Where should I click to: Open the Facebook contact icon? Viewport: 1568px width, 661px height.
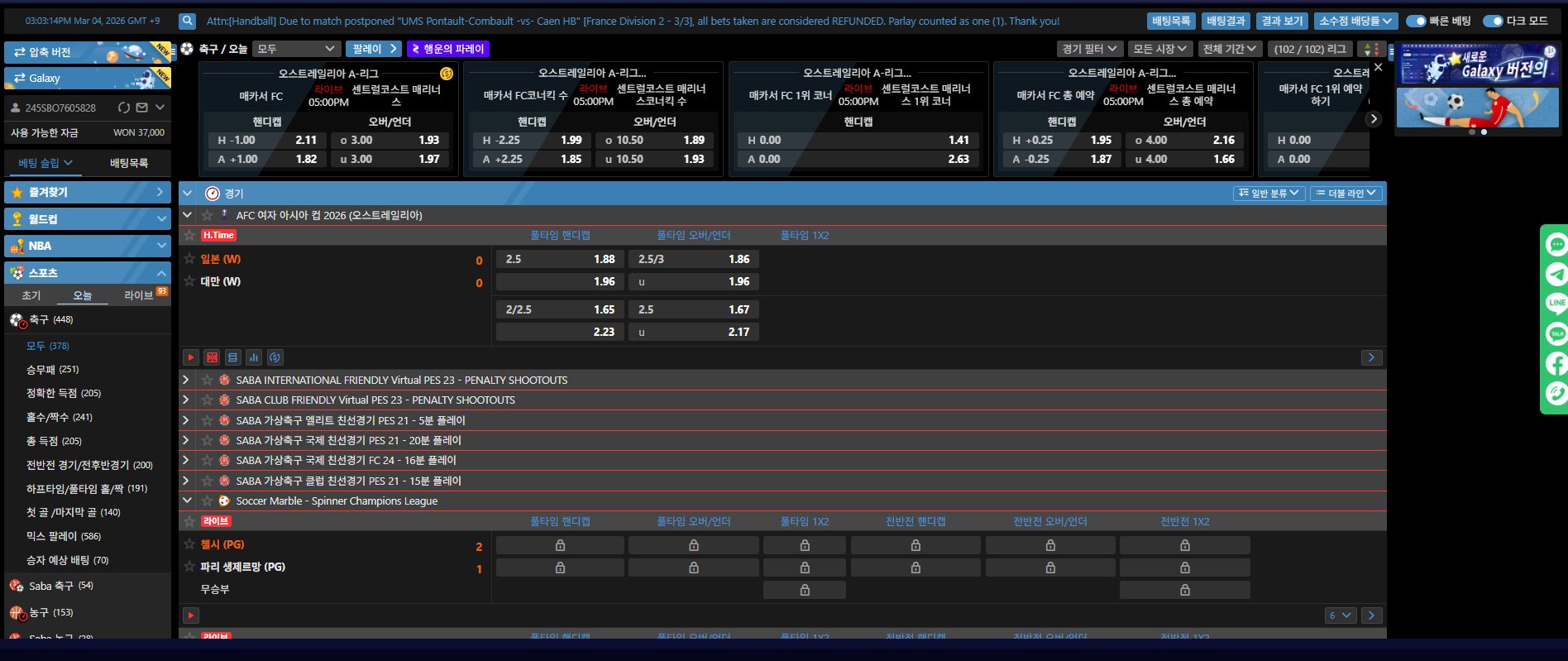click(1556, 363)
